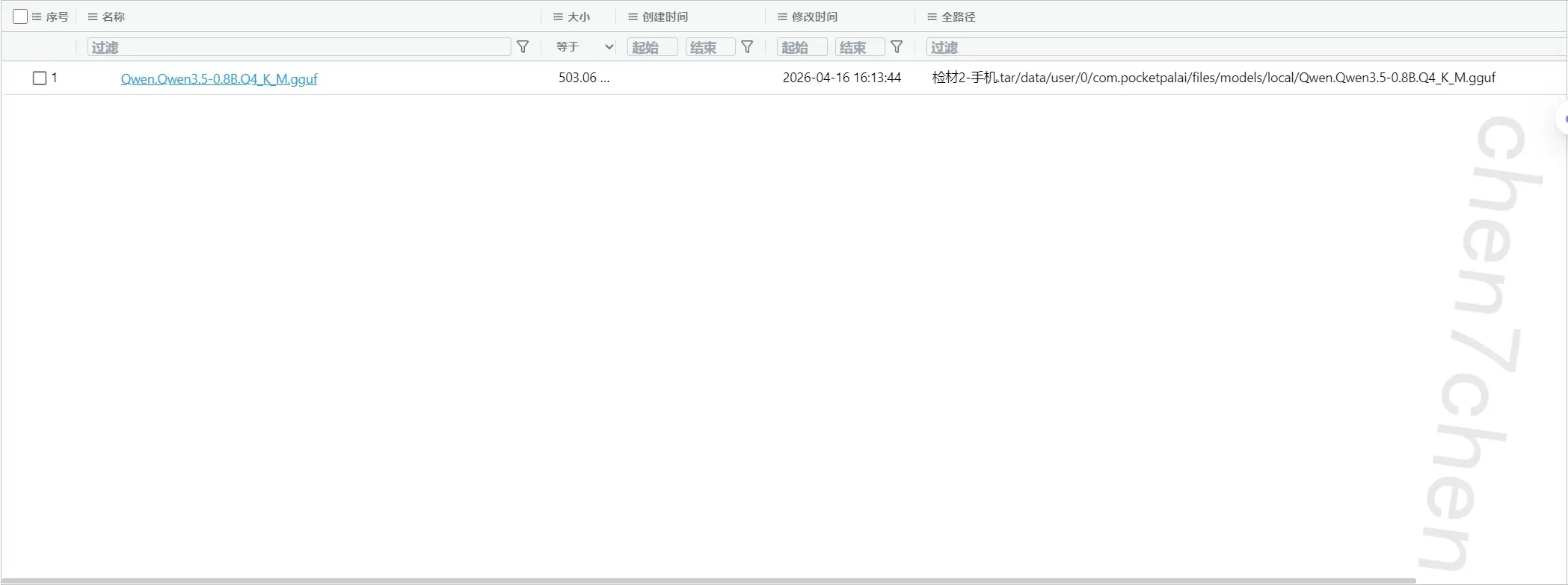Viewport: 1568px width, 585px height.
Task: Open the 大小 column menu icon
Action: [558, 16]
